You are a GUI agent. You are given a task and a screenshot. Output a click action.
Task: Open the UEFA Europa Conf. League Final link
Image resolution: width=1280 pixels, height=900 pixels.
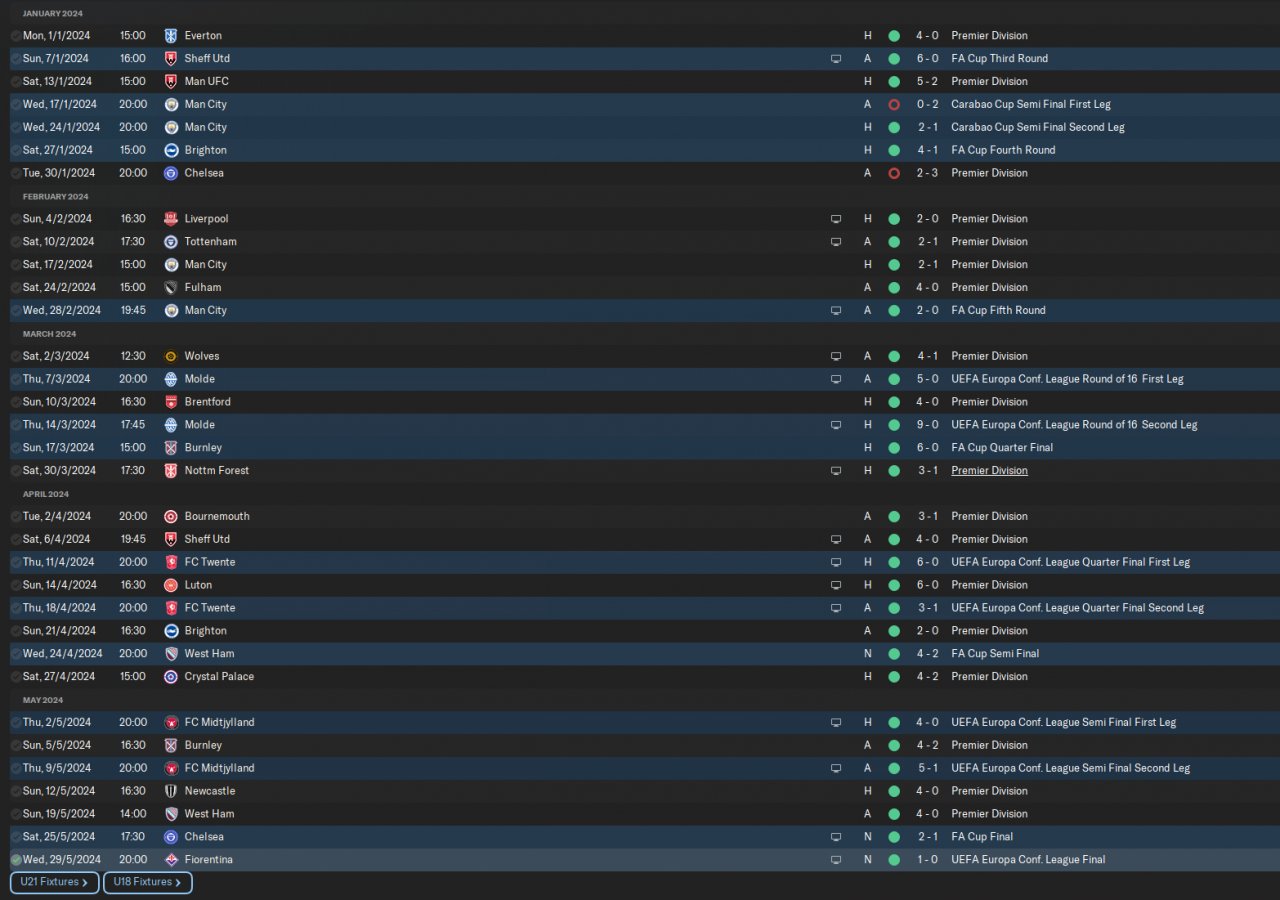[x=1028, y=859]
